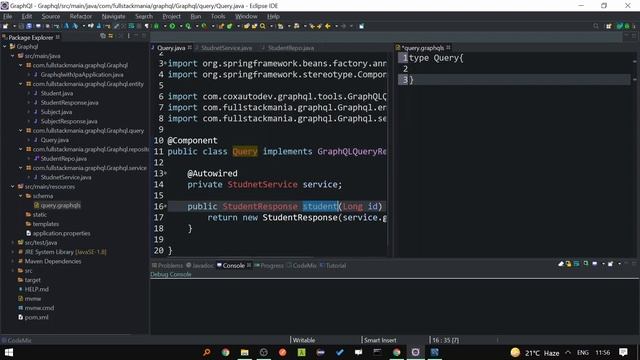Image resolution: width=640 pixels, height=360 pixels.
Task: Collapse the src/main/resources folder
Action: tap(13, 187)
